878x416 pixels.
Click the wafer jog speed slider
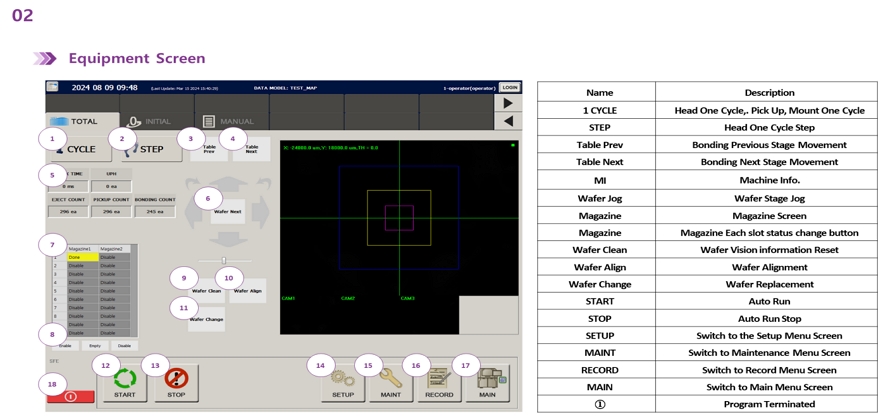tap(223, 261)
